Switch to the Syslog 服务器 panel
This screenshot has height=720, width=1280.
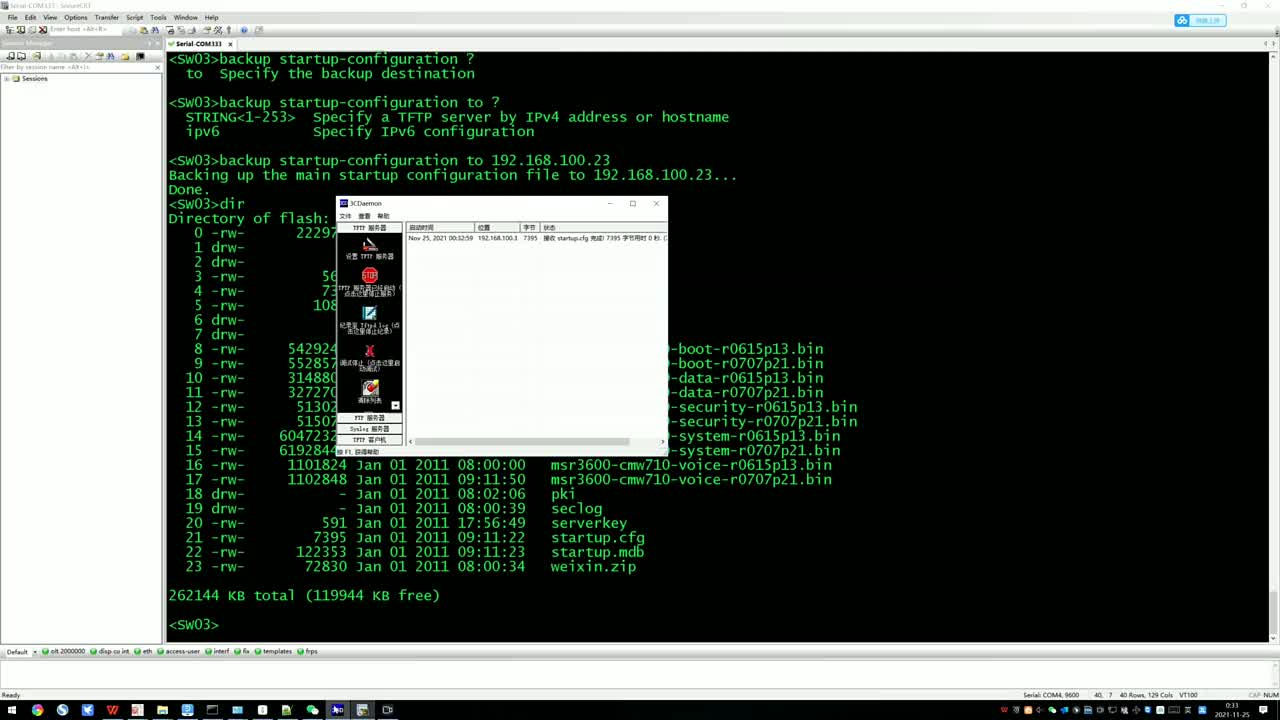[x=370, y=429]
